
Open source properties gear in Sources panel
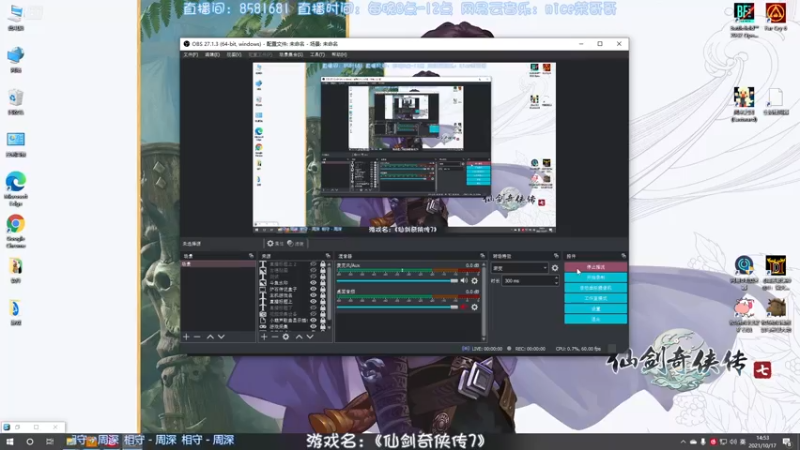[x=286, y=337]
